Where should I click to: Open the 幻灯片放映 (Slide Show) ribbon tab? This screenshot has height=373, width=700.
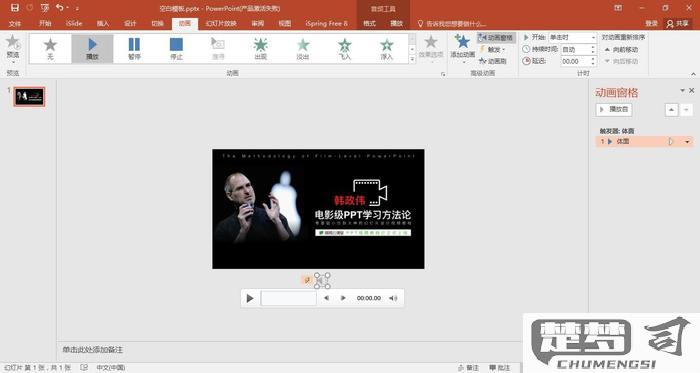point(221,23)
